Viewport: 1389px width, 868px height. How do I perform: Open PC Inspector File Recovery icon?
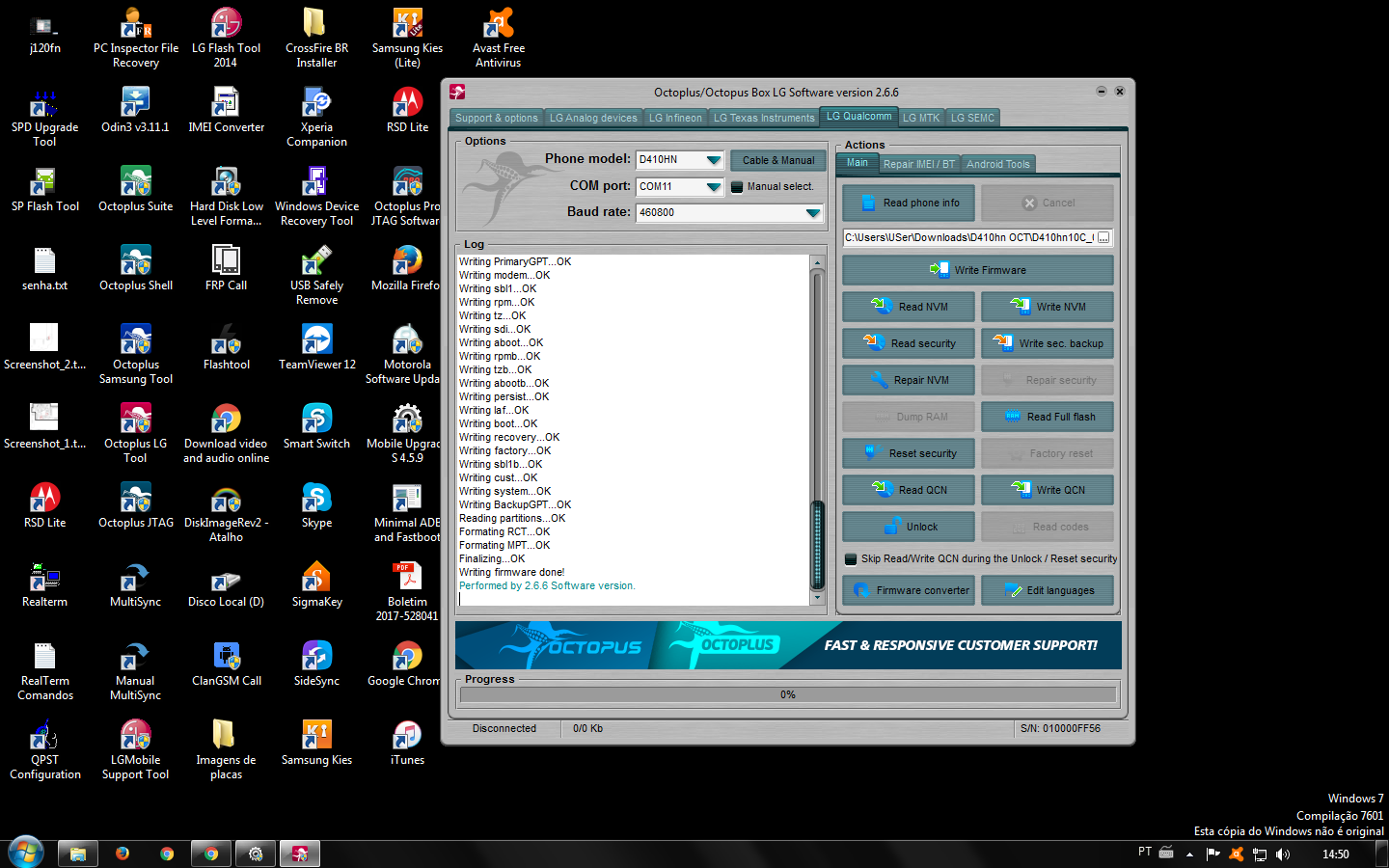point(136,39)
